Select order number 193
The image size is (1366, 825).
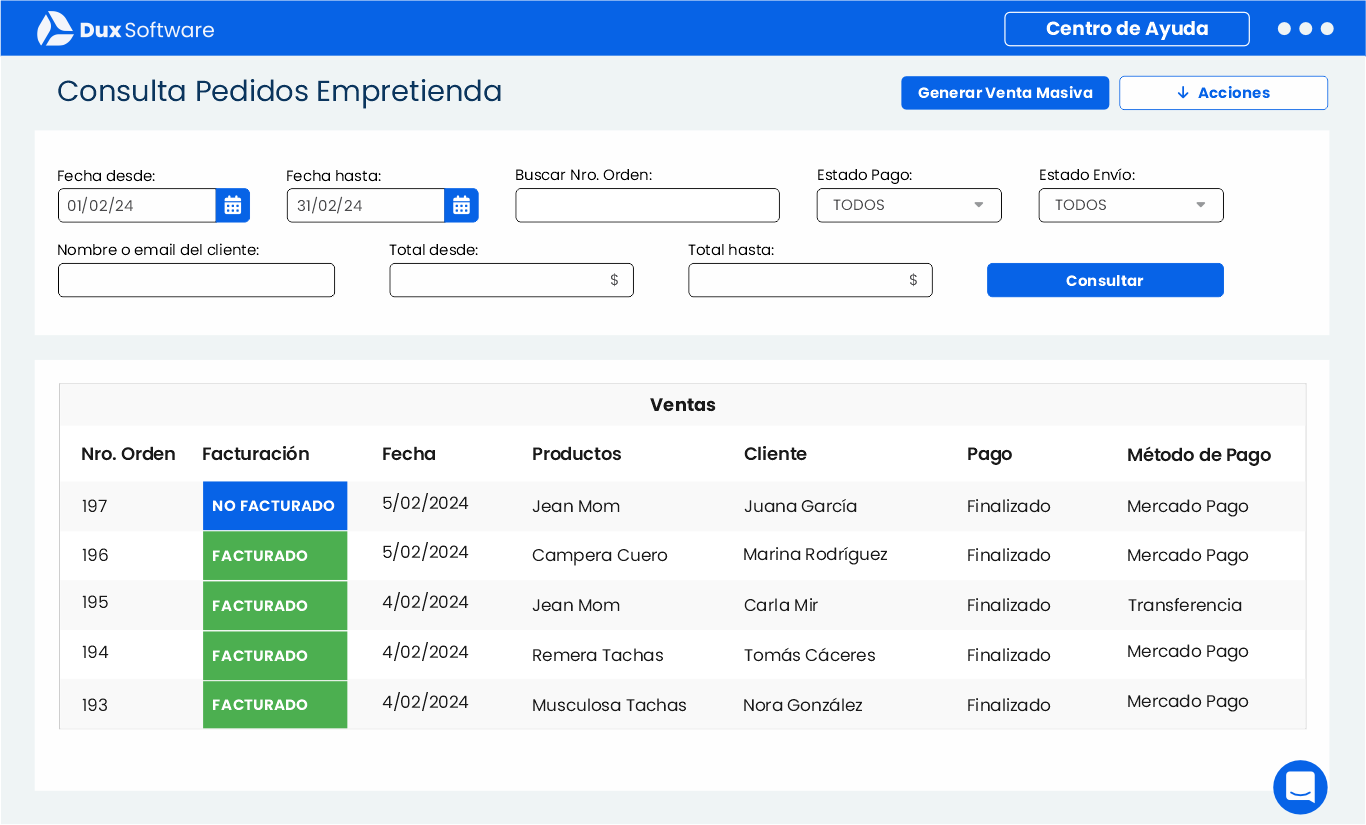click(95, 705)
